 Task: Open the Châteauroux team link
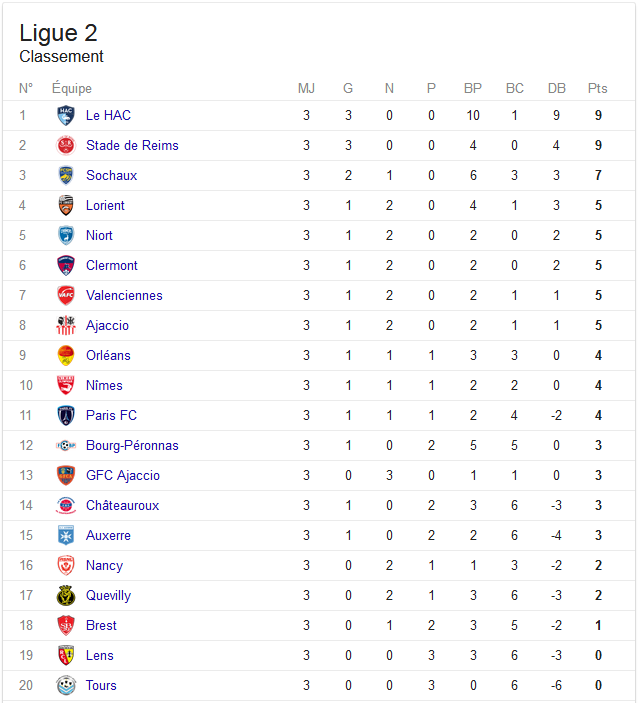pyautogui.click(x=122, y=505)
